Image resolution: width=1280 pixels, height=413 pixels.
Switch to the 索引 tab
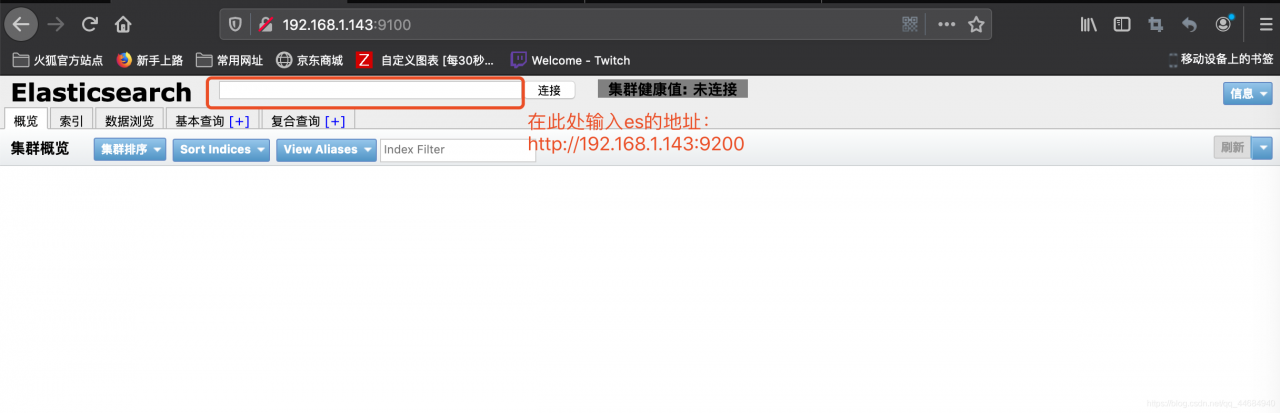(71, 121)
